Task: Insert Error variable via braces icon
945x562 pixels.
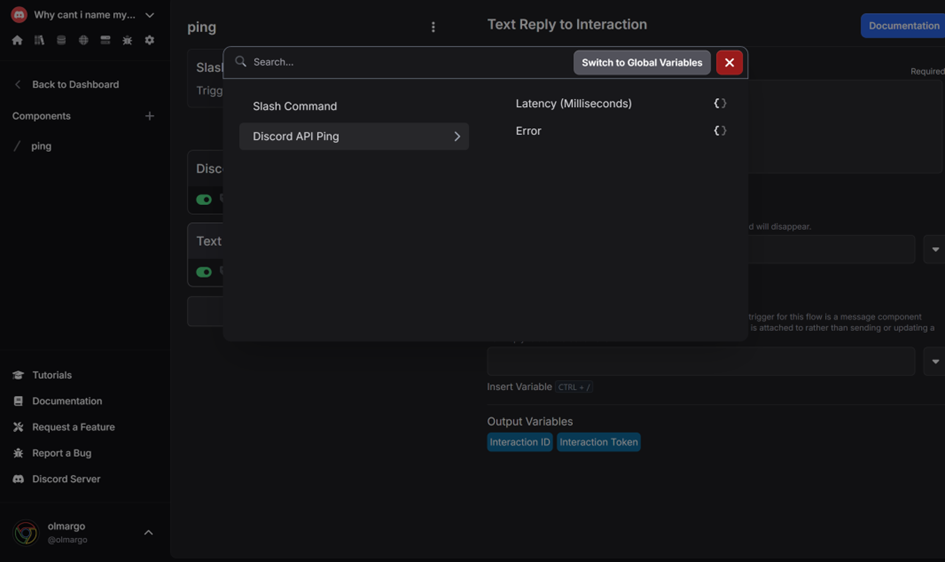Action: coord(720,130)
